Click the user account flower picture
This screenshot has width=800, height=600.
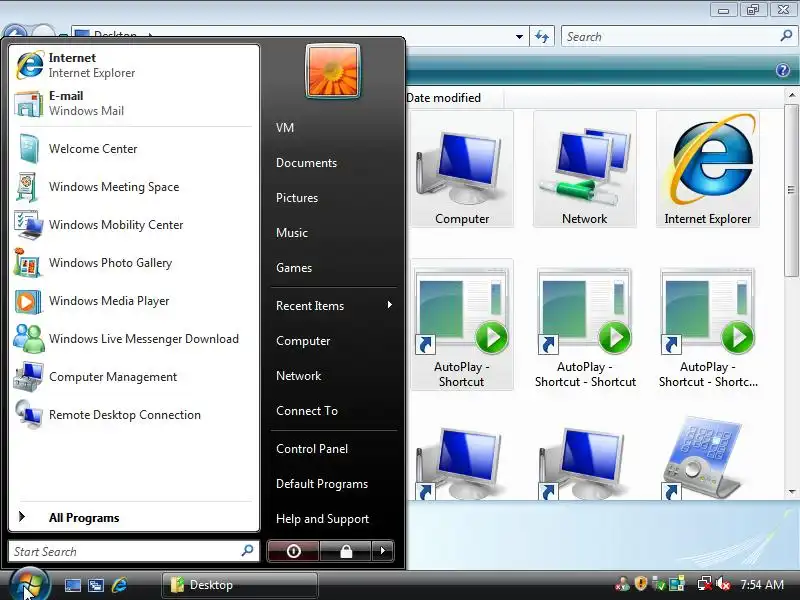333,71
